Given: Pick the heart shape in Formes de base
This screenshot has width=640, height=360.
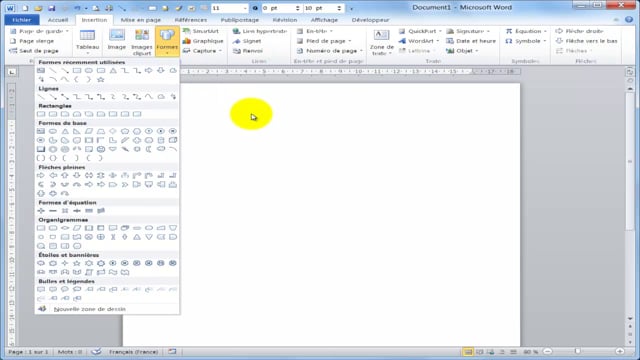Looking at the screenshot, I should click(113, 149).
